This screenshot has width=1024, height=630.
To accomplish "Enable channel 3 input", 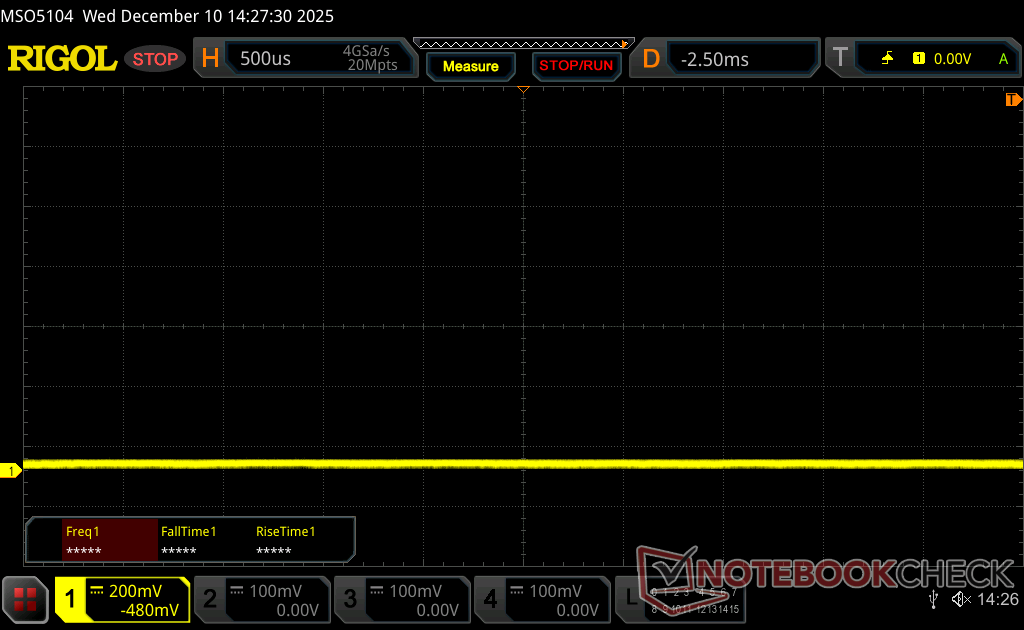I will 401,599.
